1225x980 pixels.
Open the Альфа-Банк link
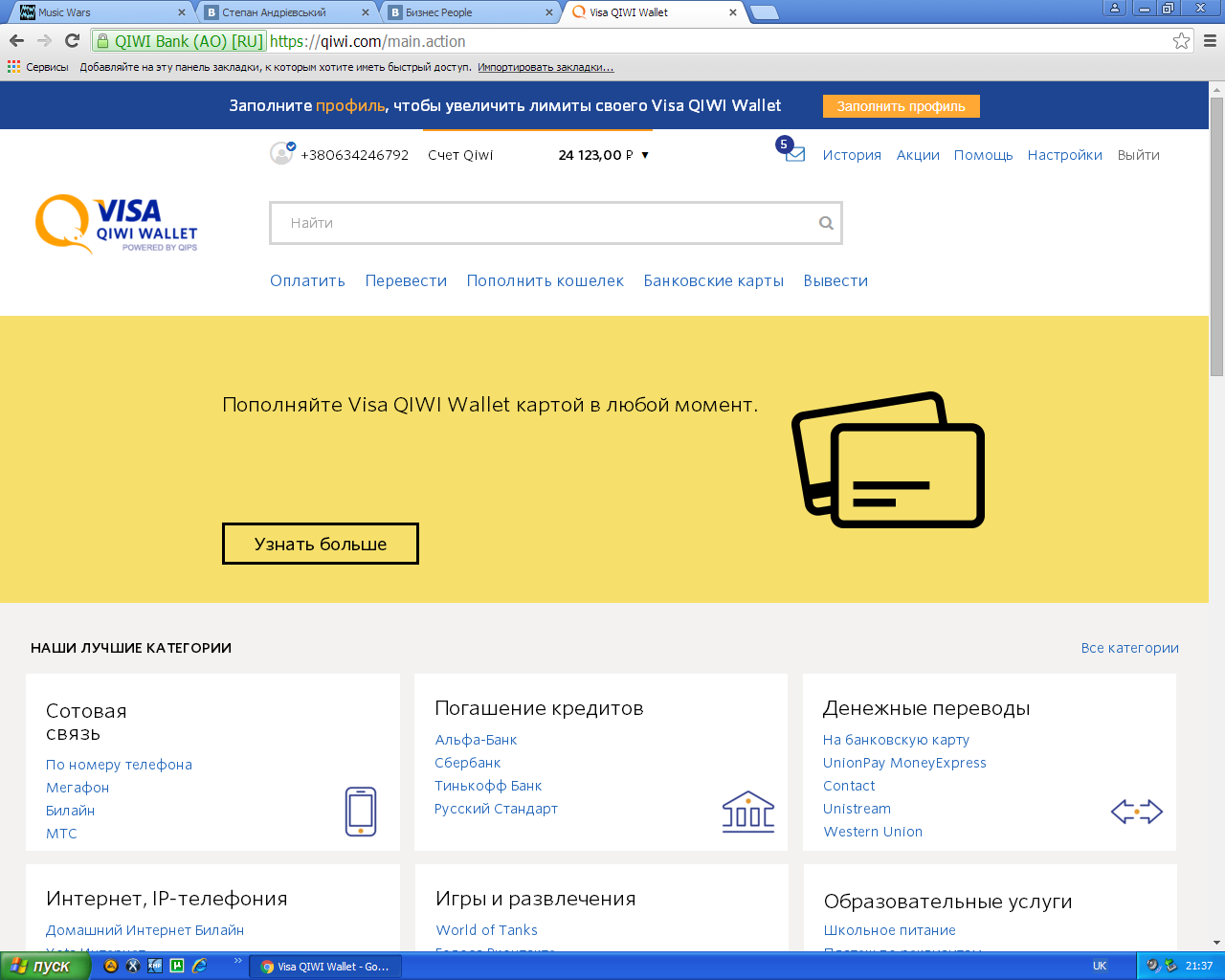(x=476, y=740)
